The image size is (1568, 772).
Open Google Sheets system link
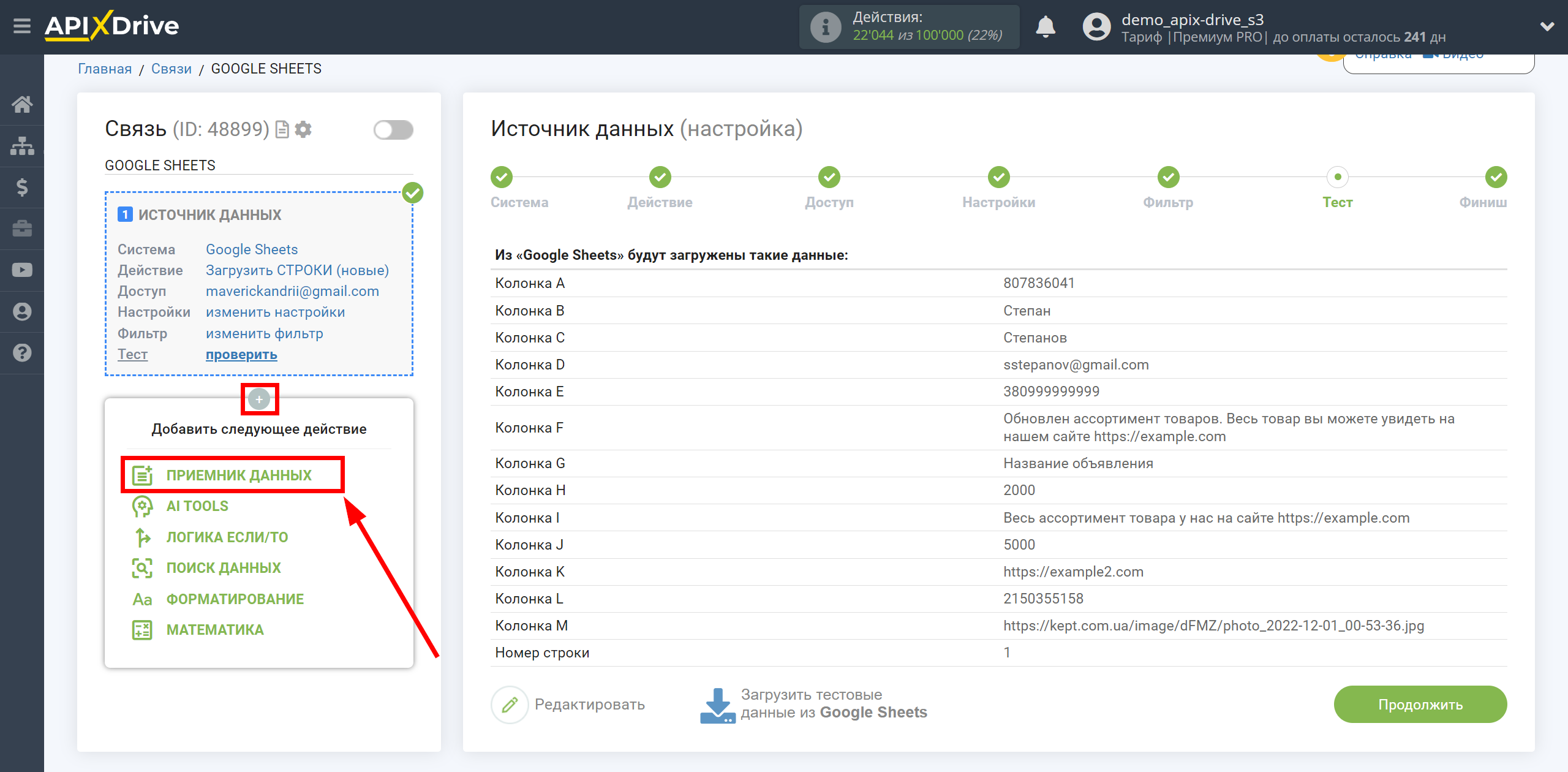click(252, 249)
